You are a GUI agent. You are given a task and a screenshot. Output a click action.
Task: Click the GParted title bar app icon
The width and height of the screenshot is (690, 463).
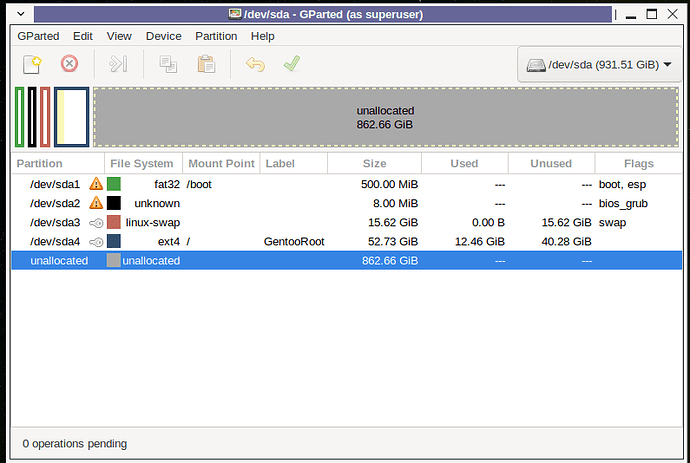point(235,14)
